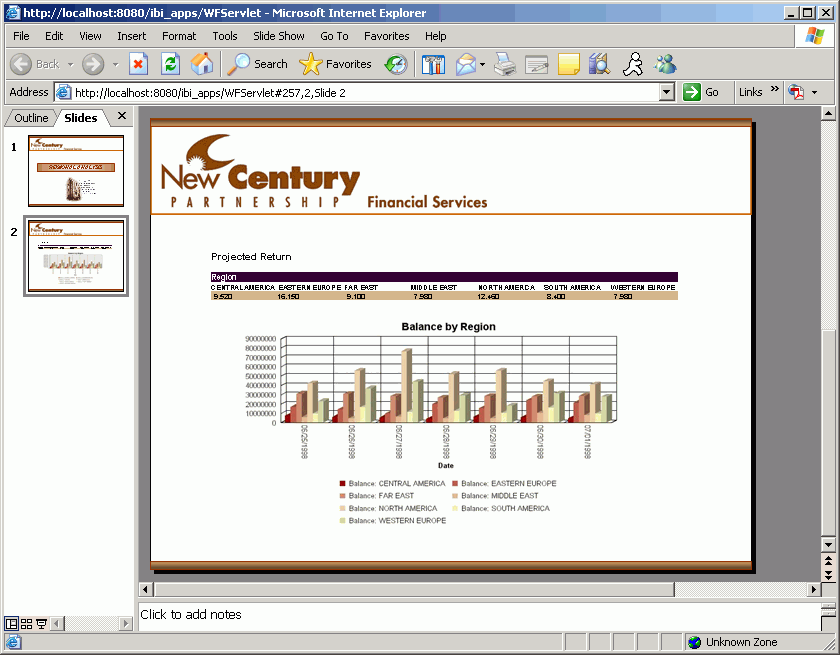Image resolution: width=840 pixels, height=655 pixels.
Task: Open the Help menu
Action: 436,36
